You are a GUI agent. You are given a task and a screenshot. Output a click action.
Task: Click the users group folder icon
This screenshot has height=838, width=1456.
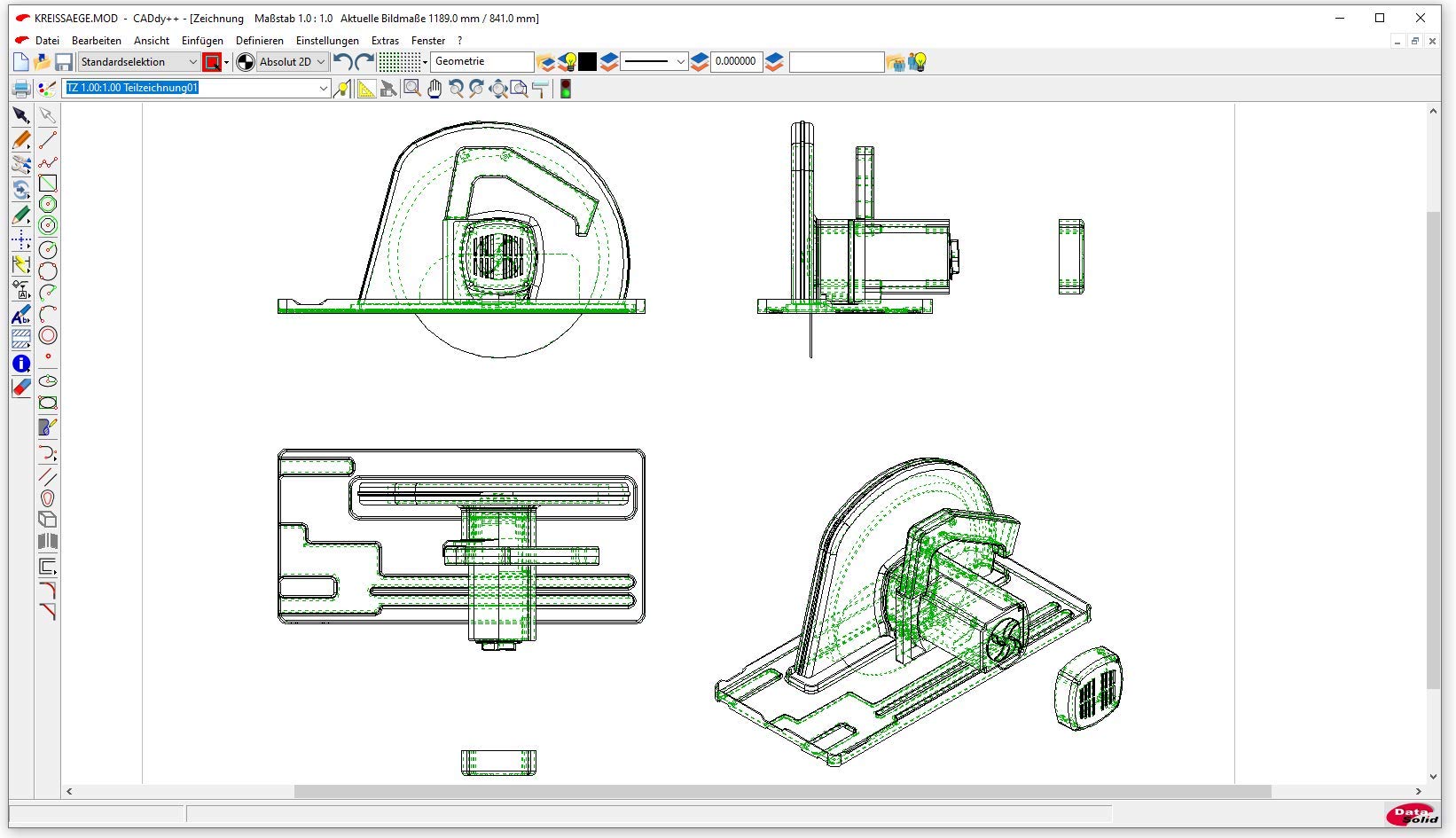(896, 62)
